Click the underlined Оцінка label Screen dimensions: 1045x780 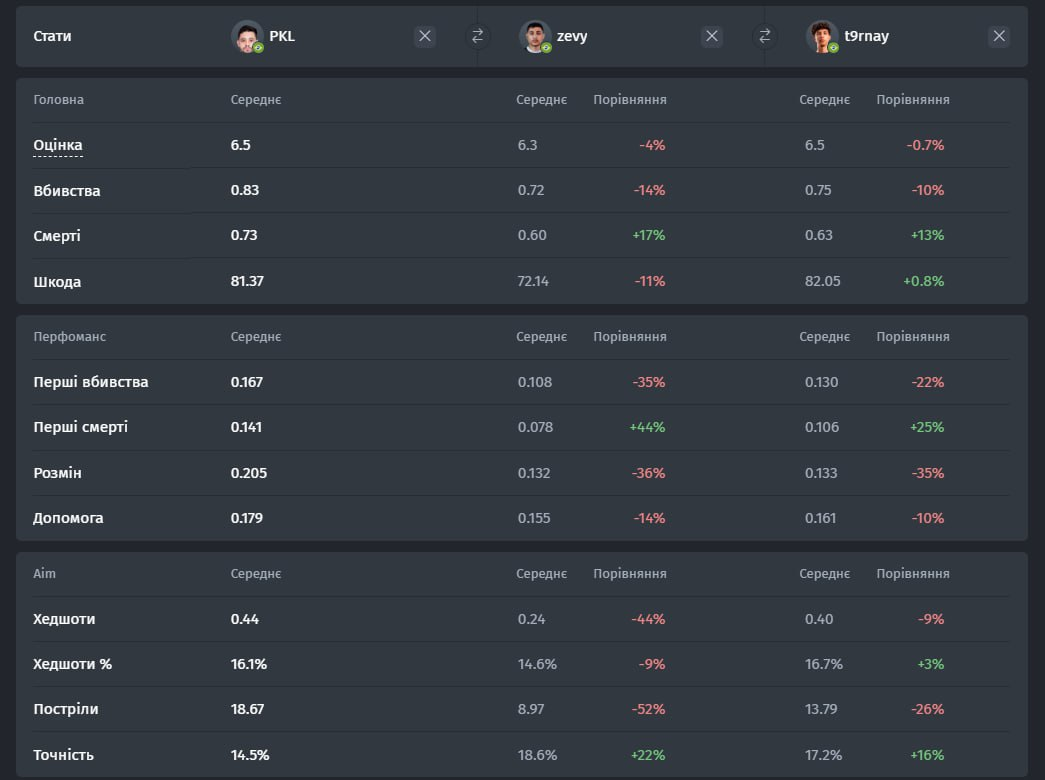click(58, 145)
